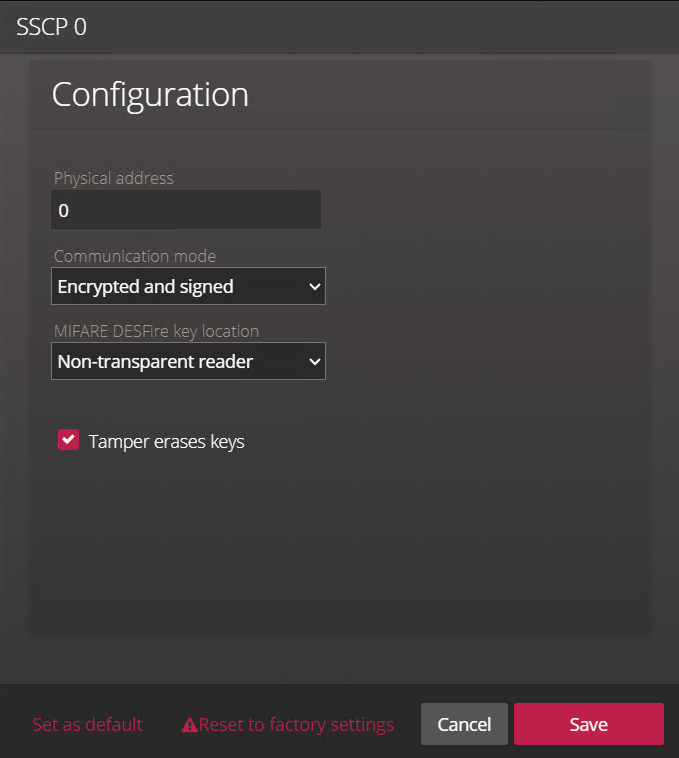The image size is (679, 758).
Task: Click the Physical address label
Action: pyautogui.click(x=114, y=178)
